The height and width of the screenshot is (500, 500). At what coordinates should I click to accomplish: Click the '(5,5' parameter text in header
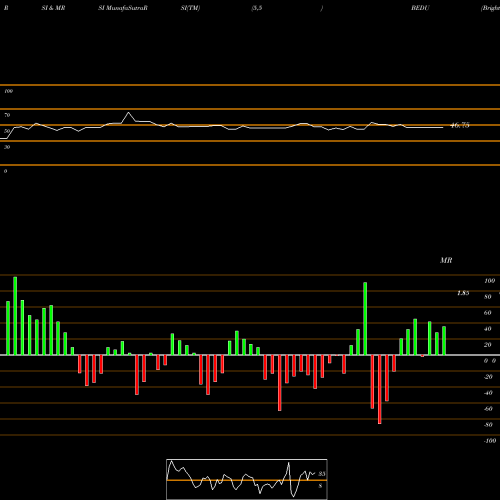(257, 8)
